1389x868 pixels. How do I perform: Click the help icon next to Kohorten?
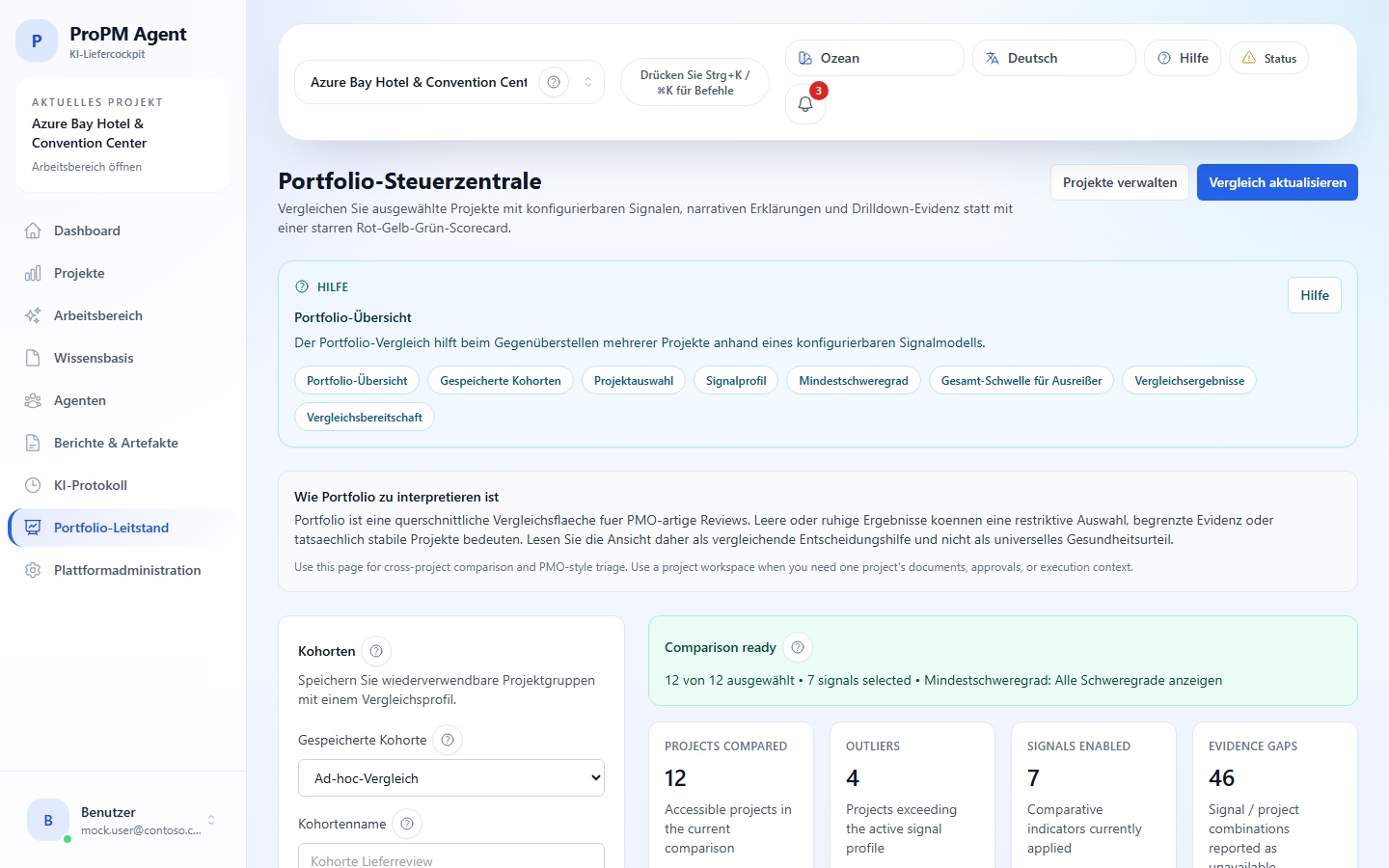click(375, 651)
